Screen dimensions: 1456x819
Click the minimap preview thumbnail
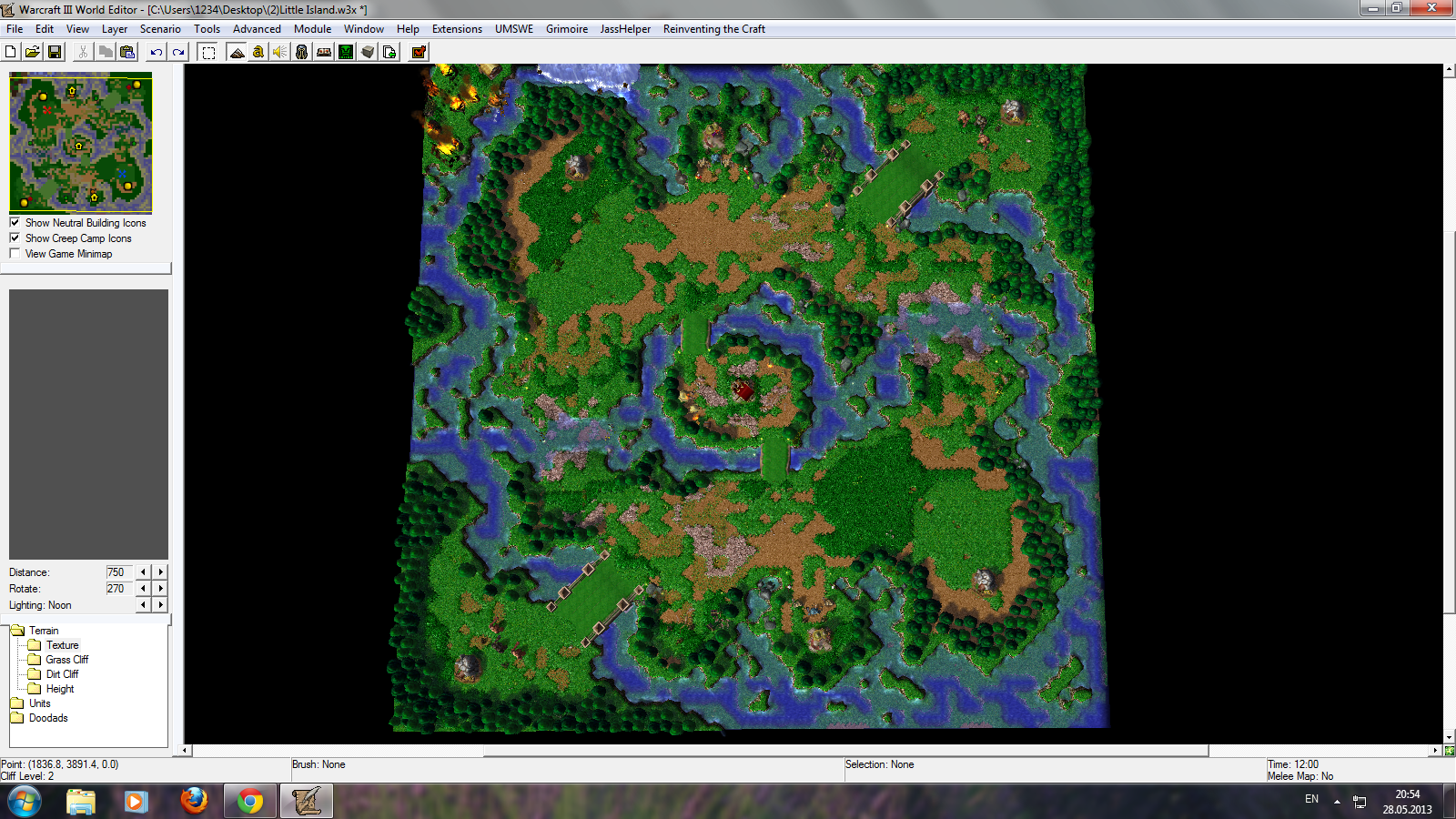(x=81, y=143)
